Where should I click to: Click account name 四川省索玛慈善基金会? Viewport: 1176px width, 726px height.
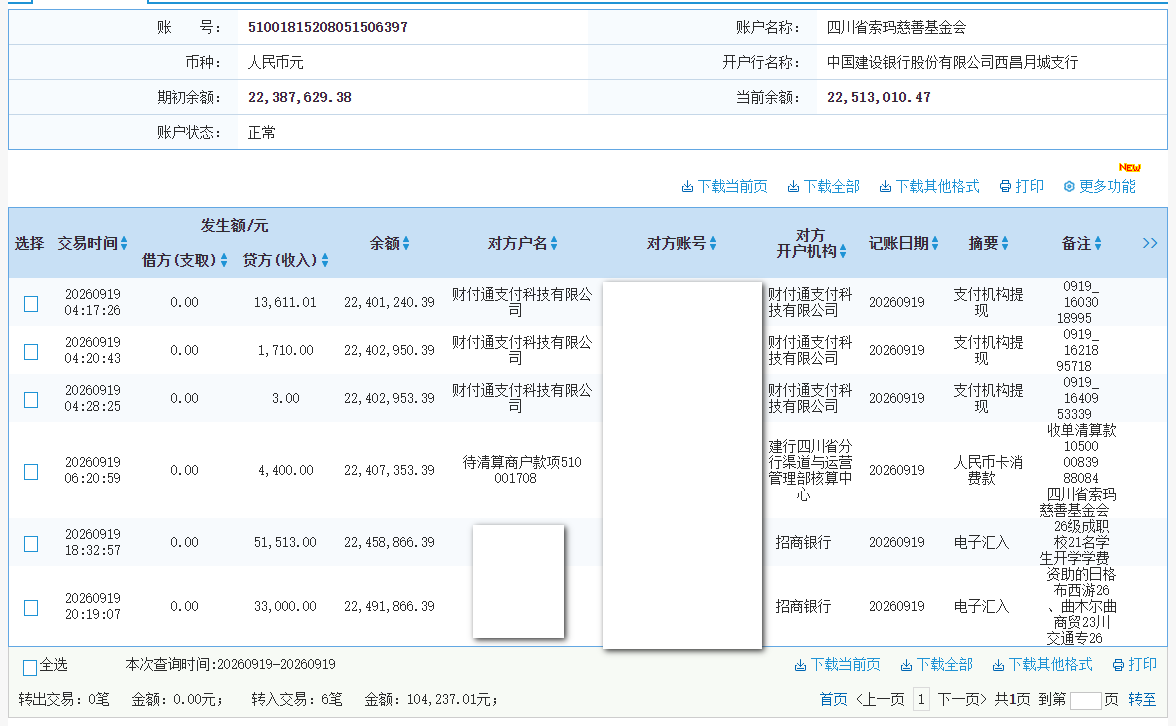896,28
